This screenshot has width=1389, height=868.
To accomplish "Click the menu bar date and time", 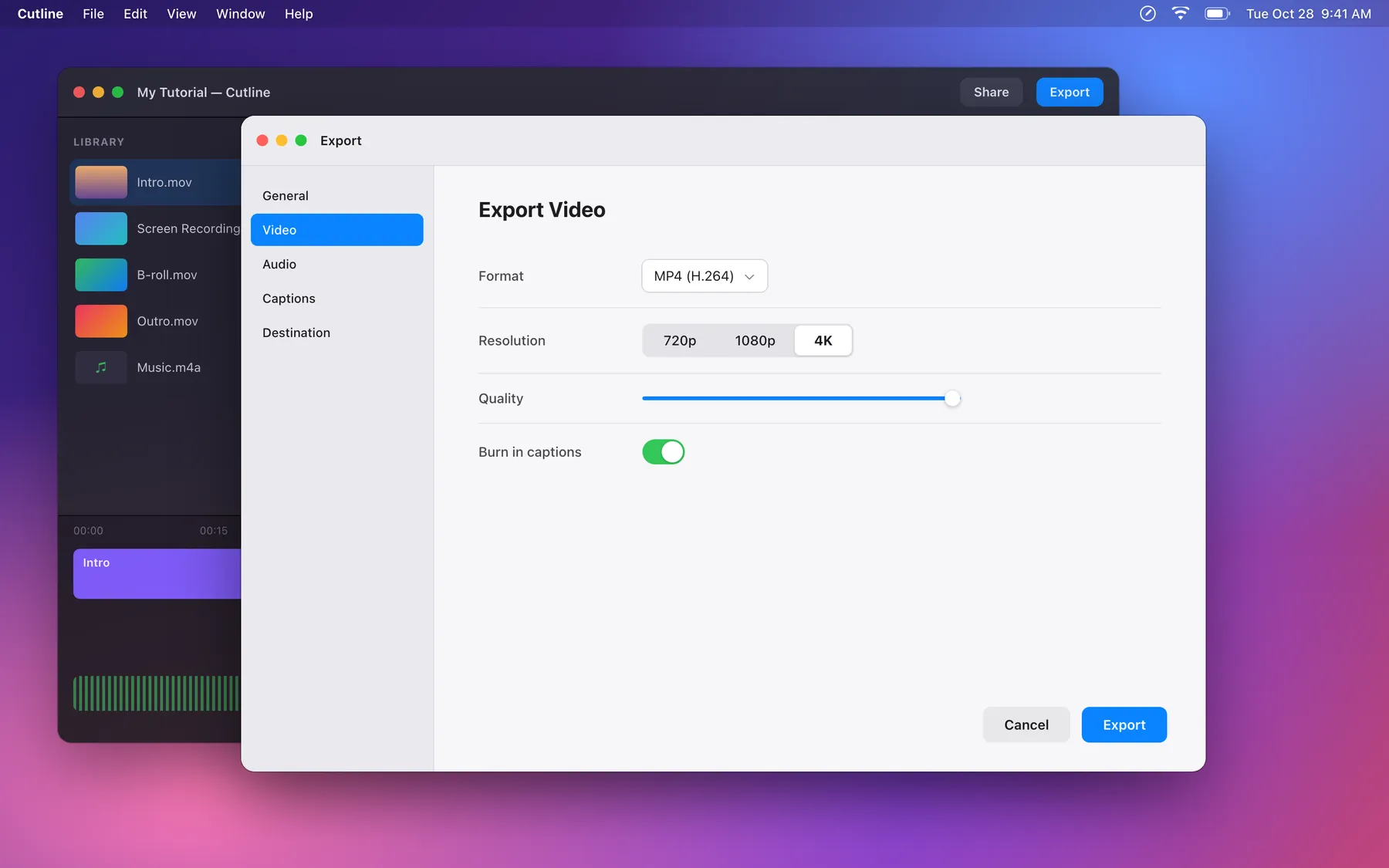I will (1309, 14).
